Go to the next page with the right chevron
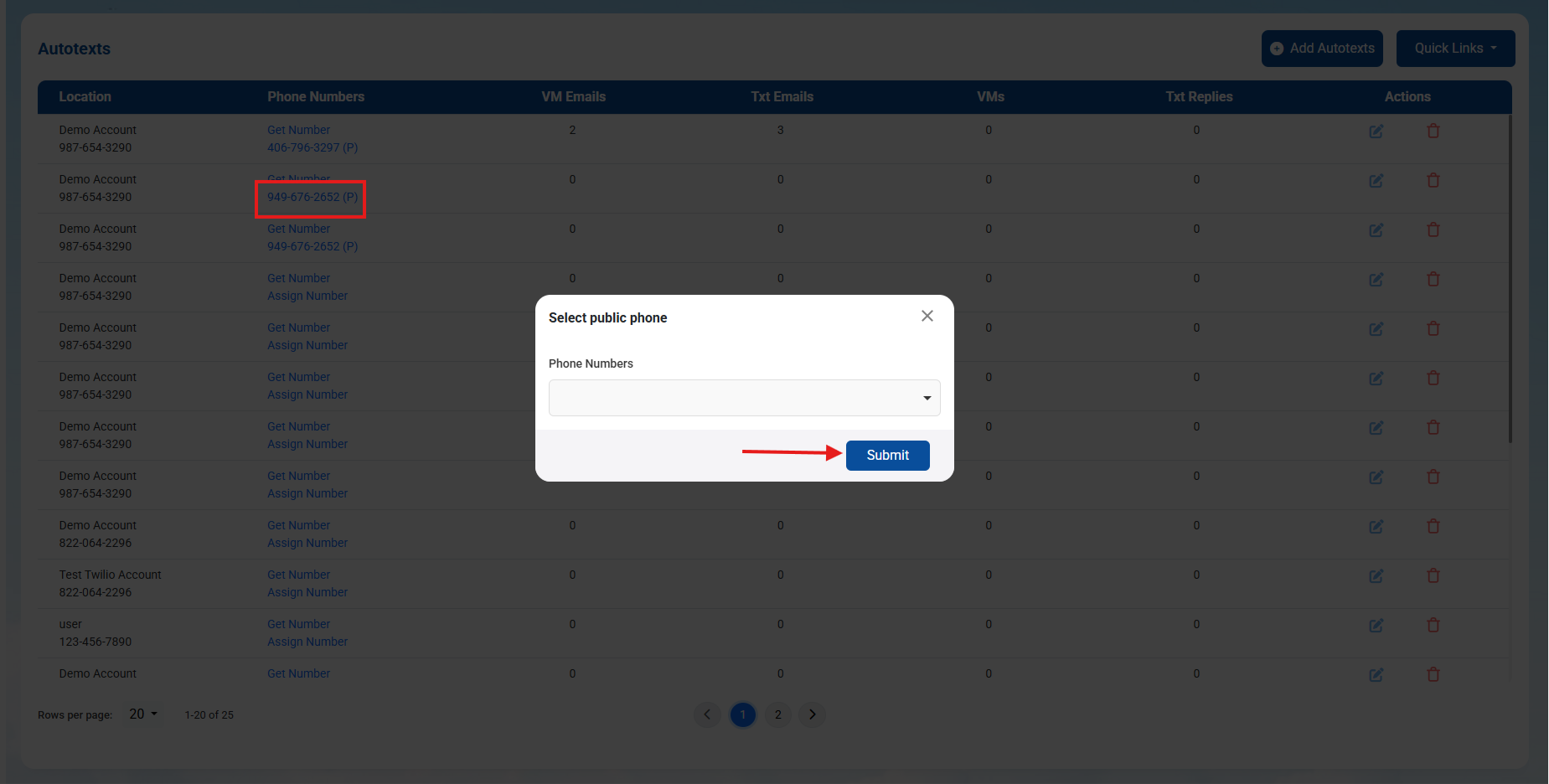The image size is (1549, 784). [812, 714]
